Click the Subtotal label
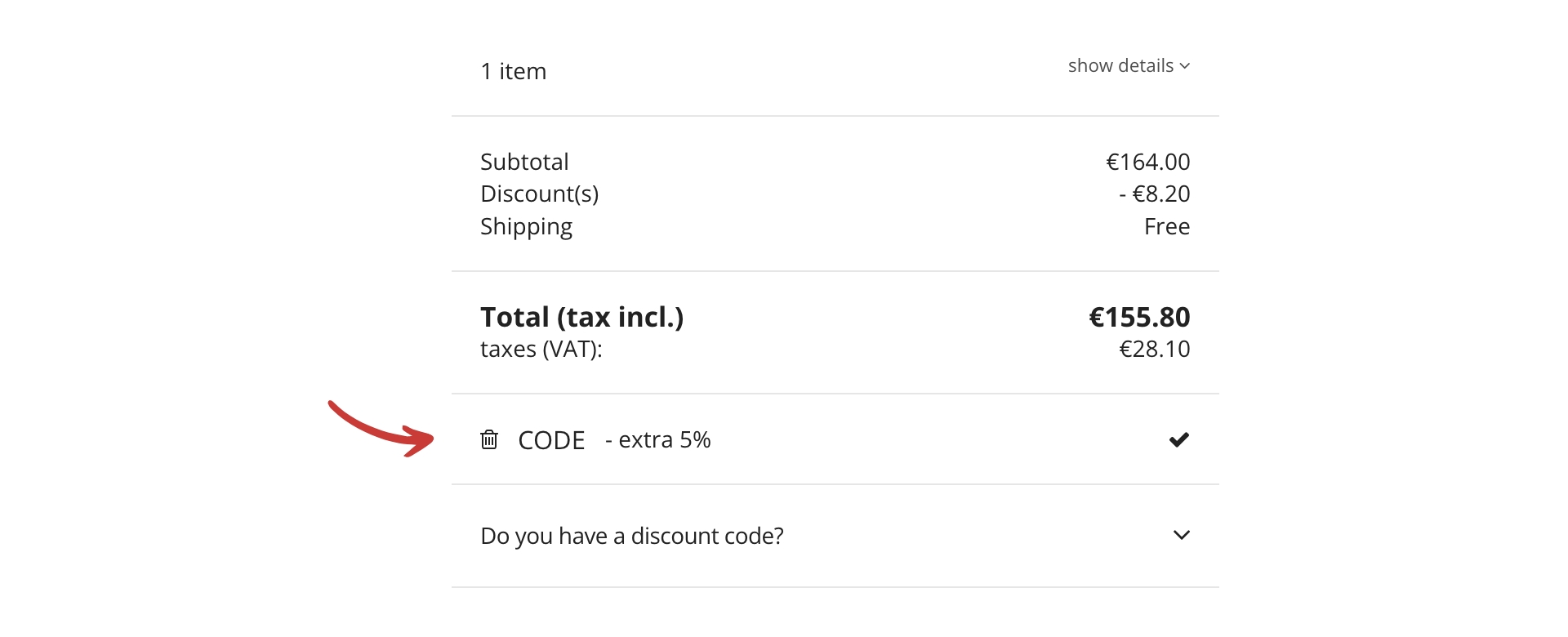 click(524, 162)
